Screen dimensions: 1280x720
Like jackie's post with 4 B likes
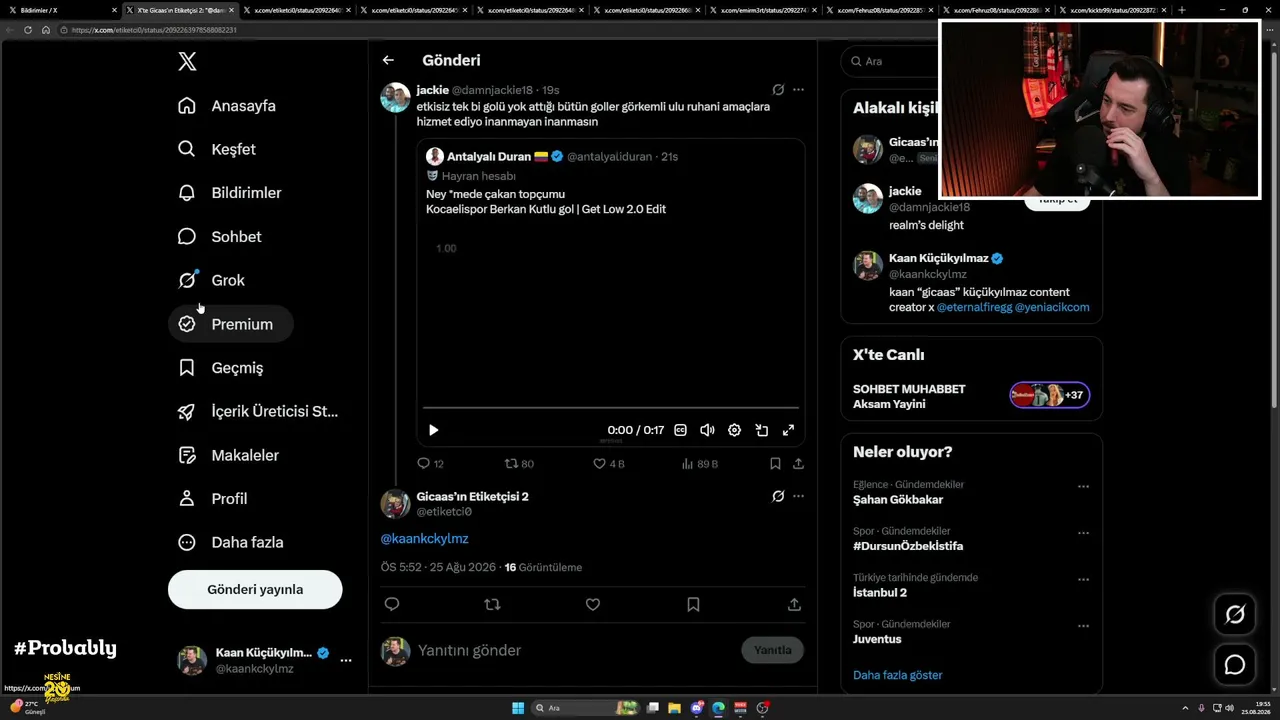pos(608,464)
